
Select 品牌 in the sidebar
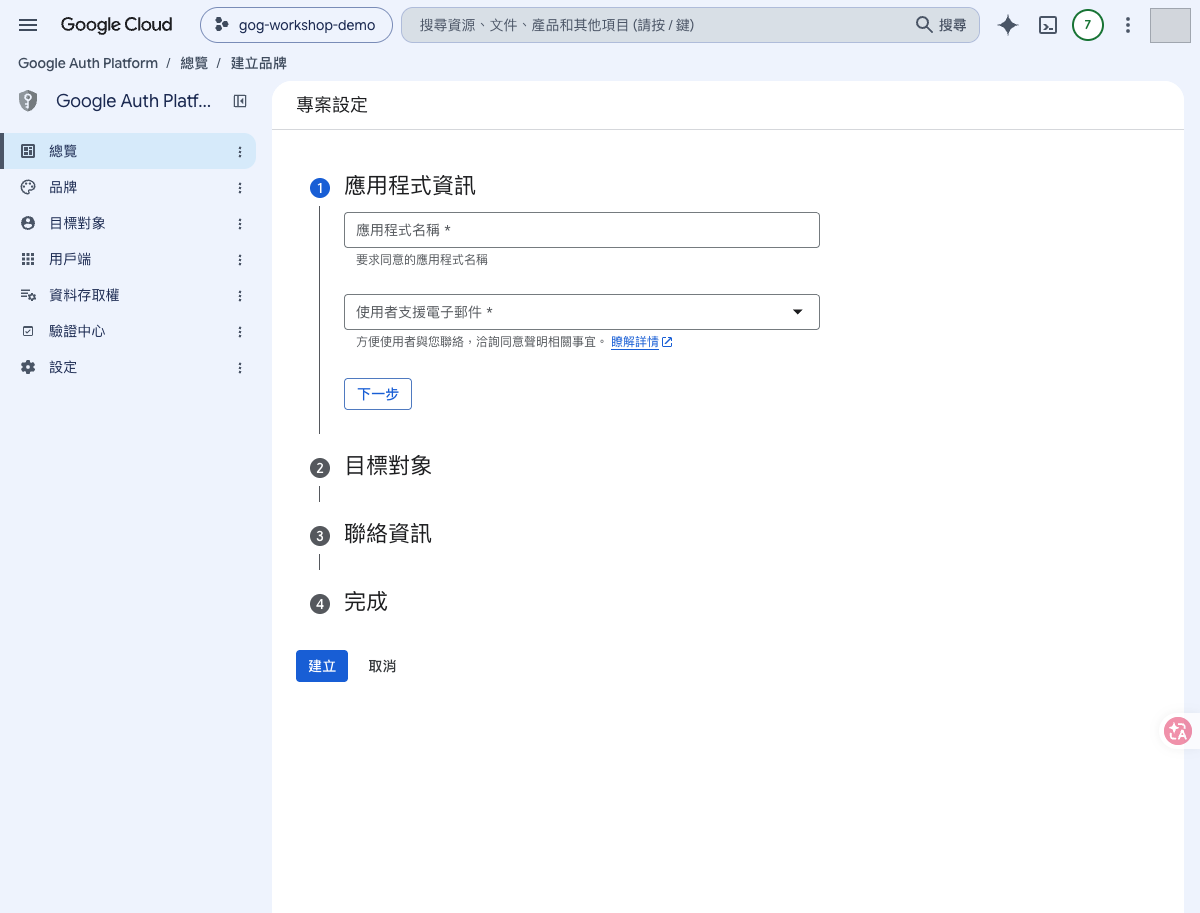pos(128,187)
